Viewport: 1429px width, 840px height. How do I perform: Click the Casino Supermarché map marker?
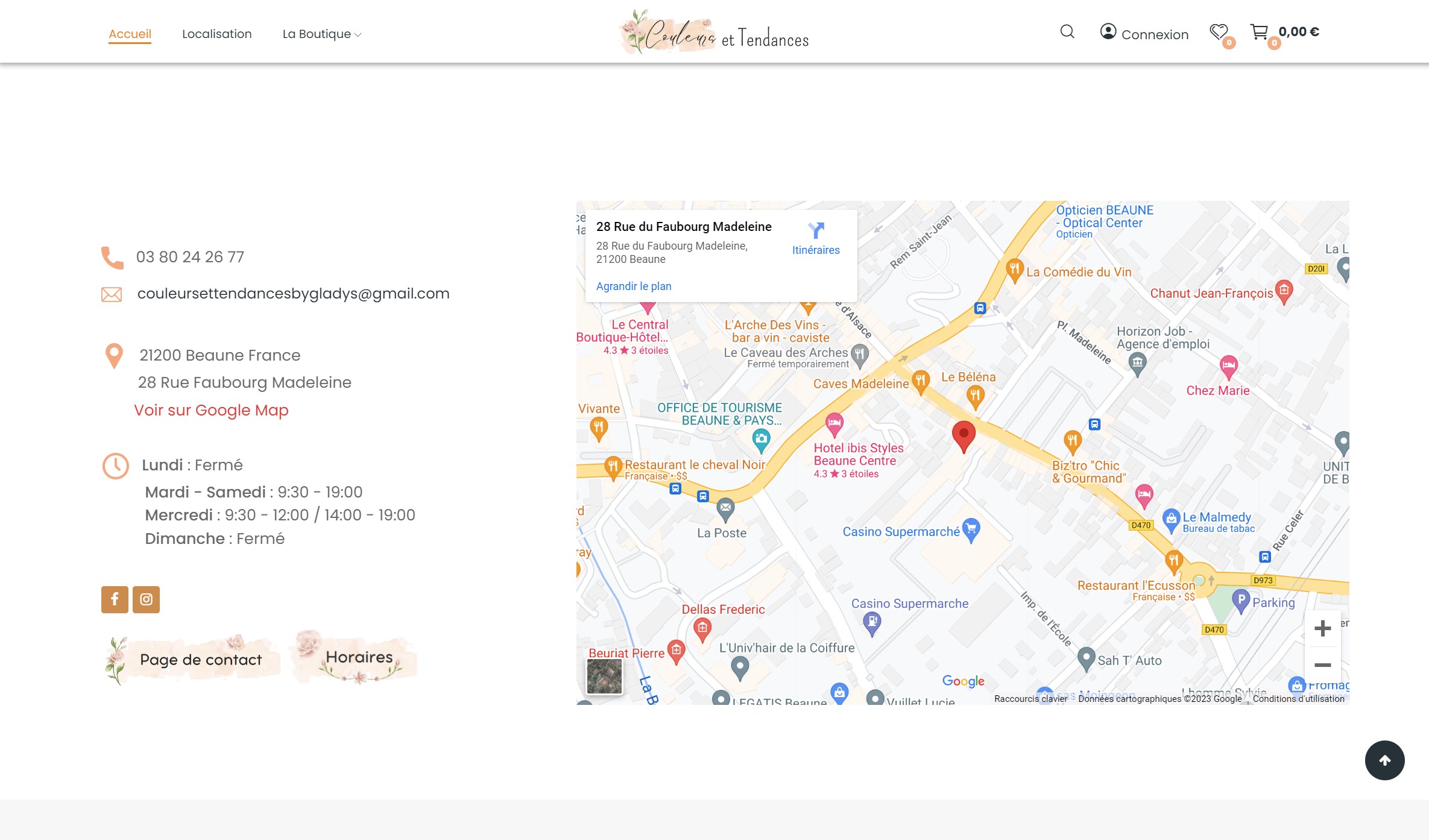coord(971,529)
